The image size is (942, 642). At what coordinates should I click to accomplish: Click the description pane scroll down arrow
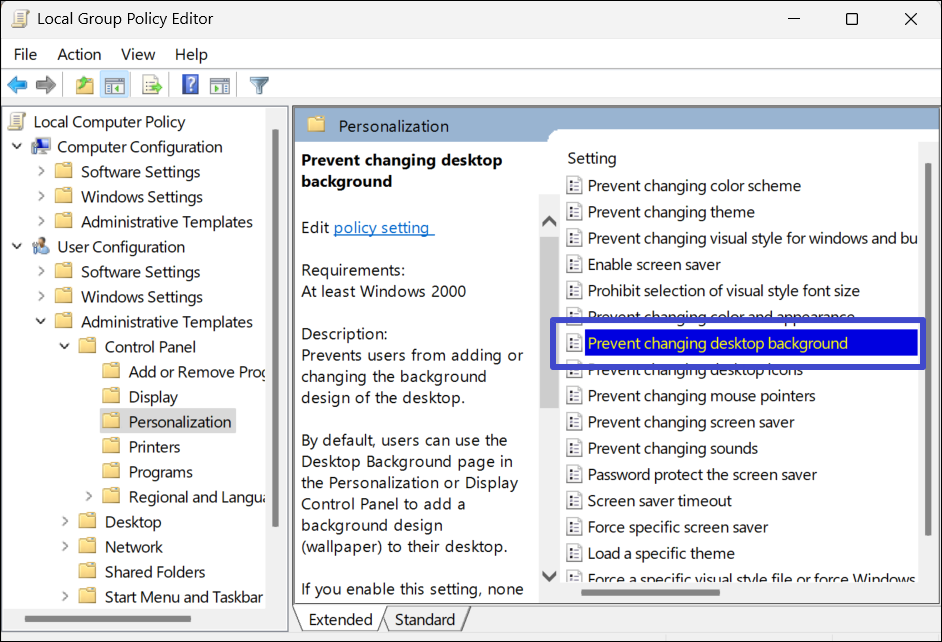(548, 575)
